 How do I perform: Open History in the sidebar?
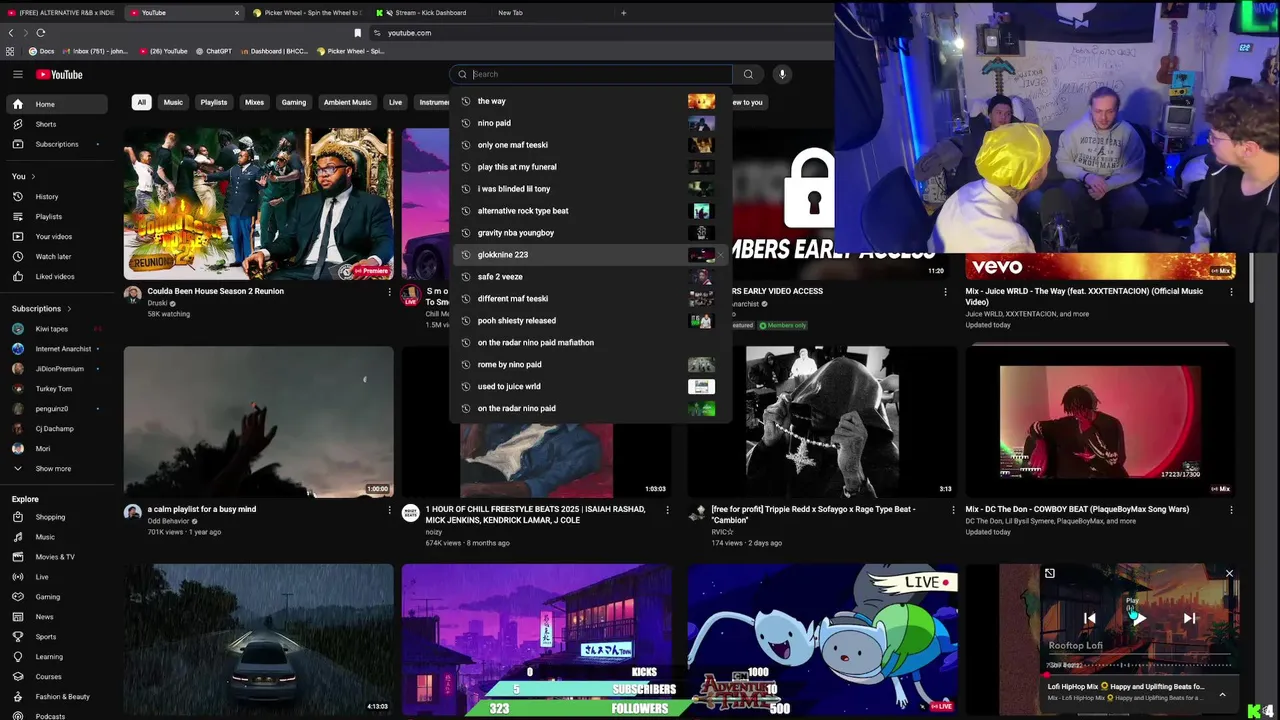point(56,197)
